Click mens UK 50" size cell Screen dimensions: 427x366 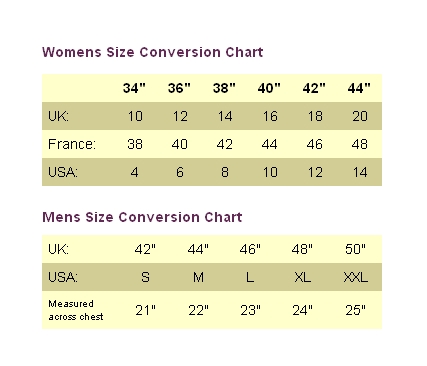coord(355,249)
